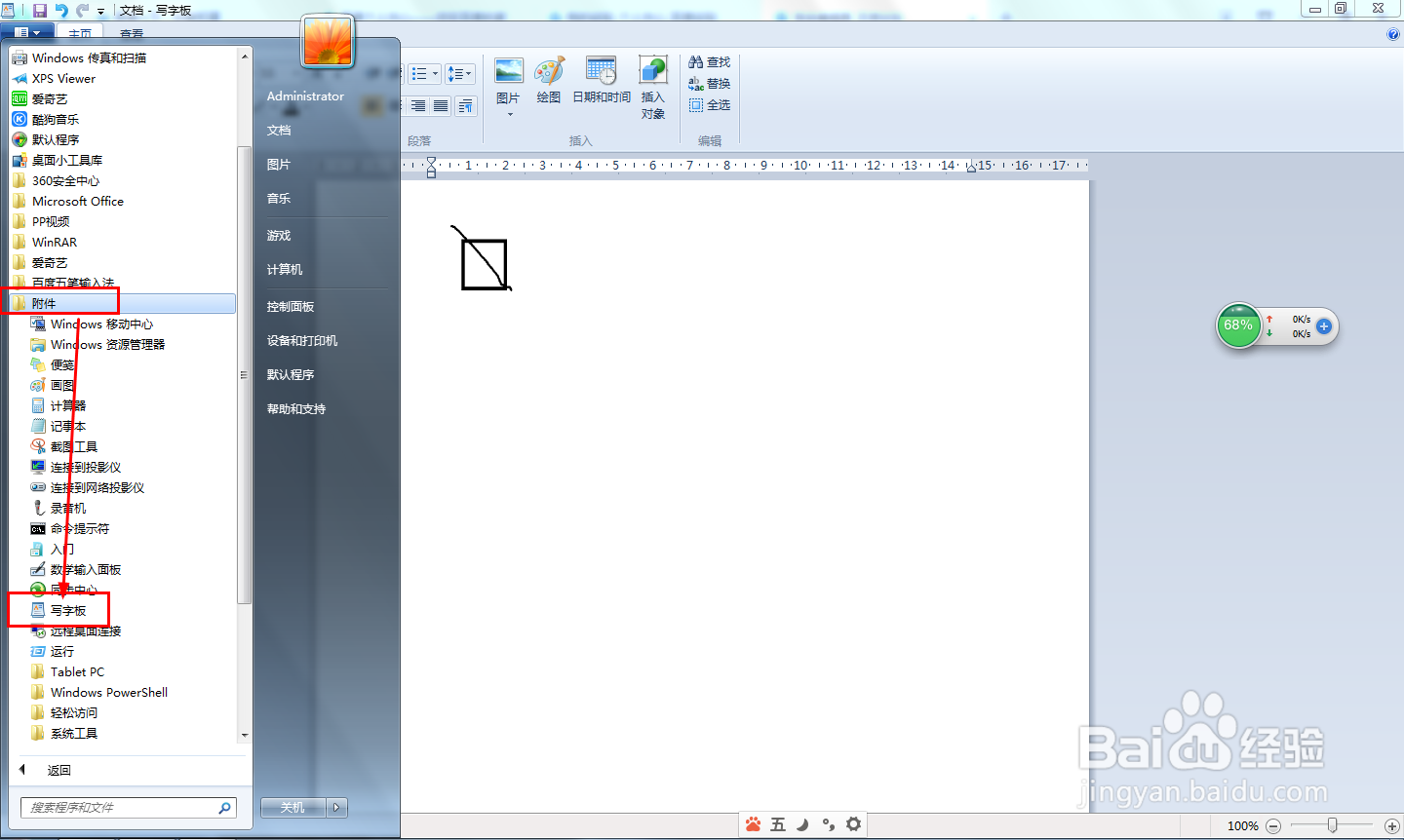The image size is (1404, 840).
Task: Insert 日期和时间 into the document
Action: pyautogui.click(x=601, y=81)
